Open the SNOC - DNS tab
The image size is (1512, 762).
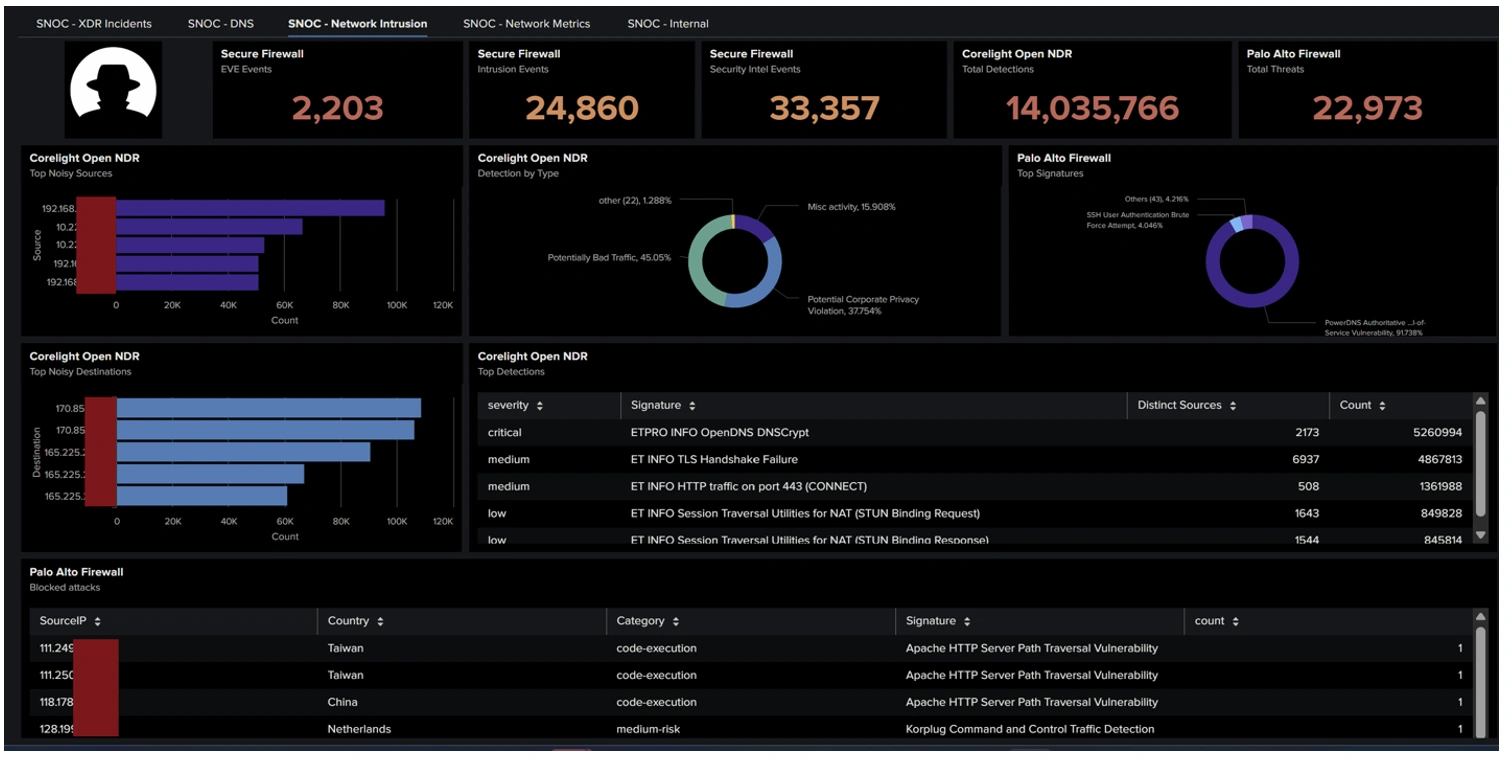220,23
